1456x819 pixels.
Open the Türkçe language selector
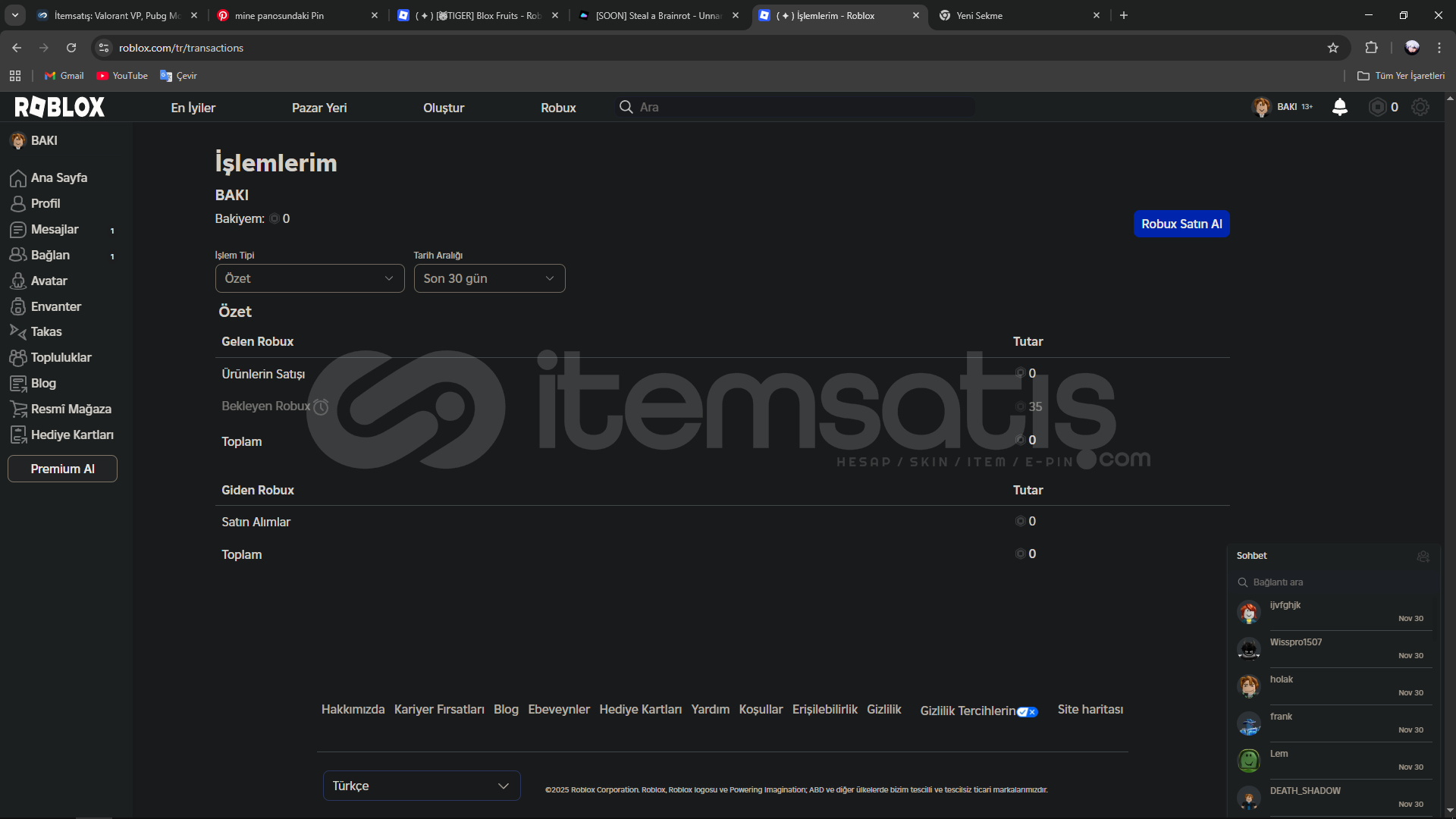(422, 786)
